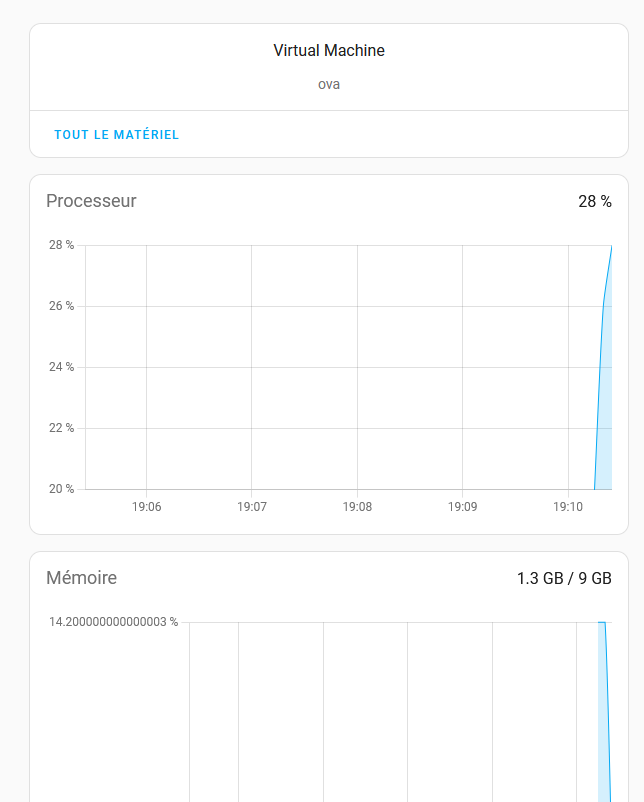The width and height of the screenshot is (644, 802).
Task: Click the 19:06 time axis label
Action: click(146, 507)
